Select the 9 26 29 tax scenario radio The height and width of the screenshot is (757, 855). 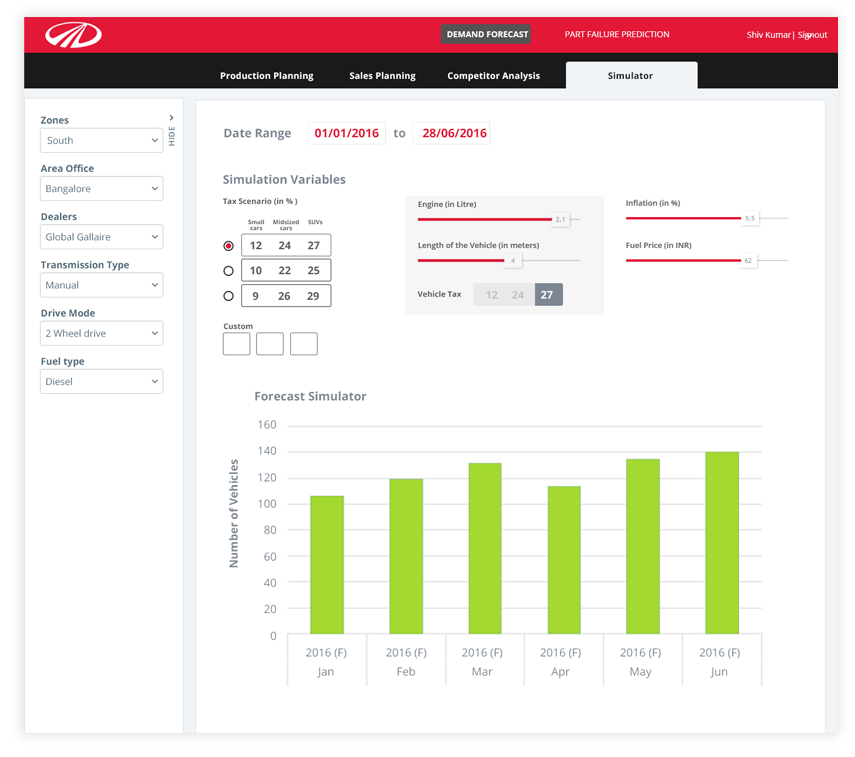(x=229, y=296)
